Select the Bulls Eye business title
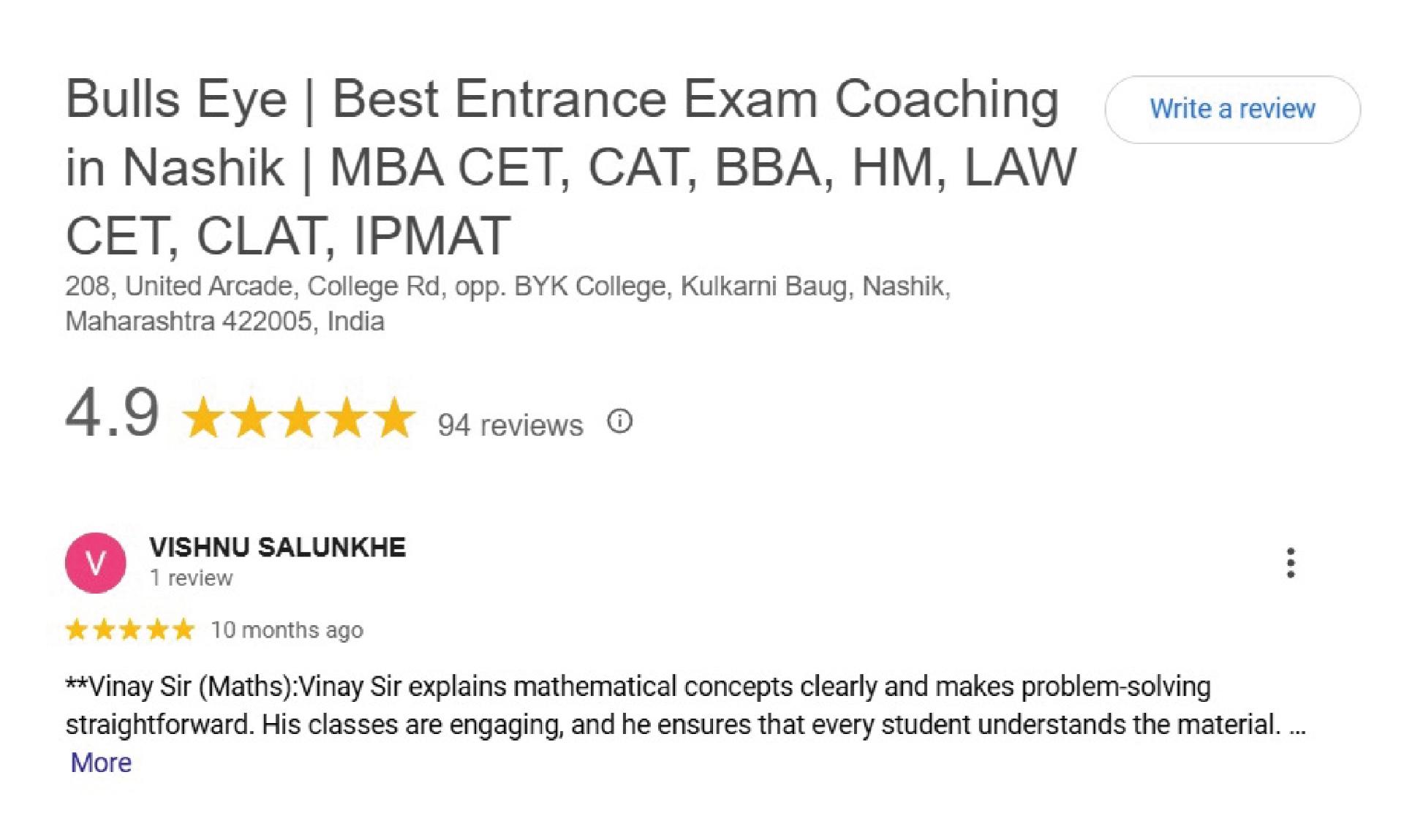 (x=570, y=167)
